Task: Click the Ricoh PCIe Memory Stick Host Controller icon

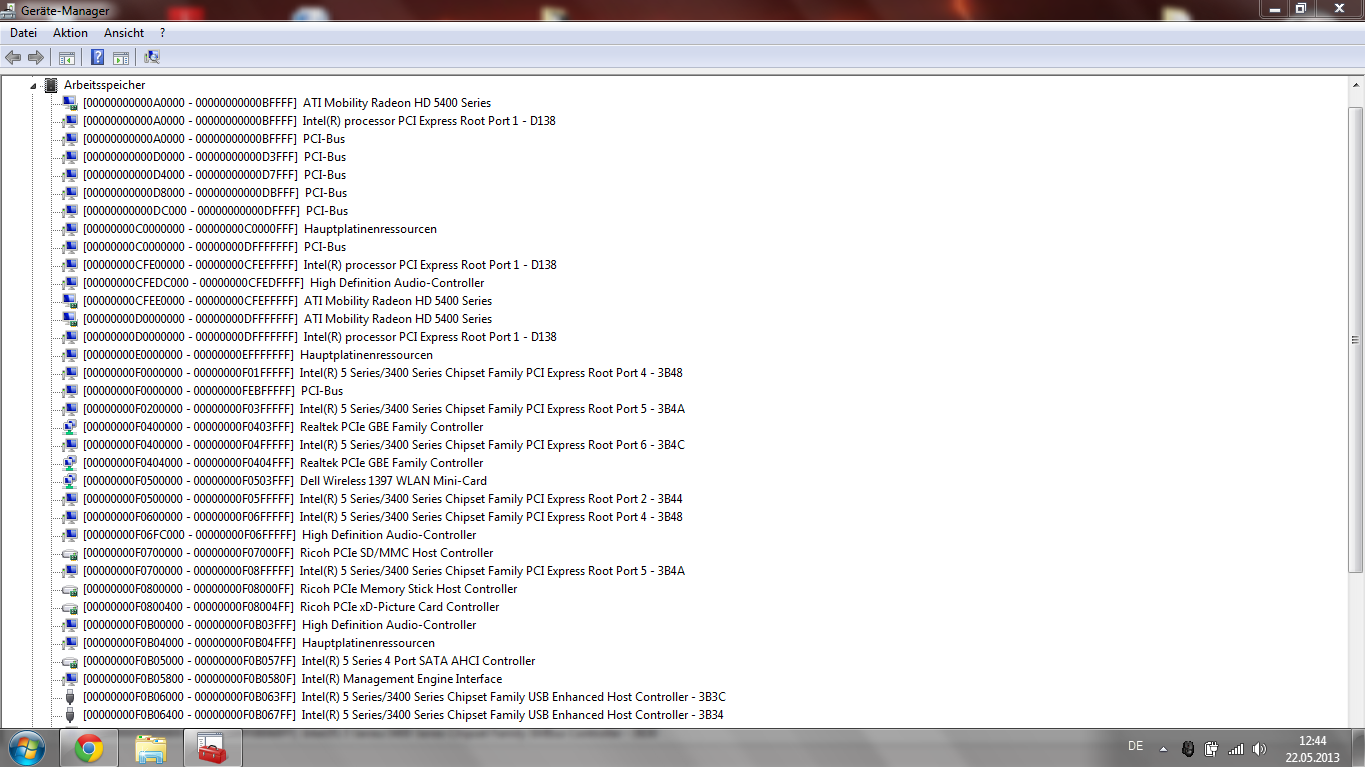Action: pos(70,589)
